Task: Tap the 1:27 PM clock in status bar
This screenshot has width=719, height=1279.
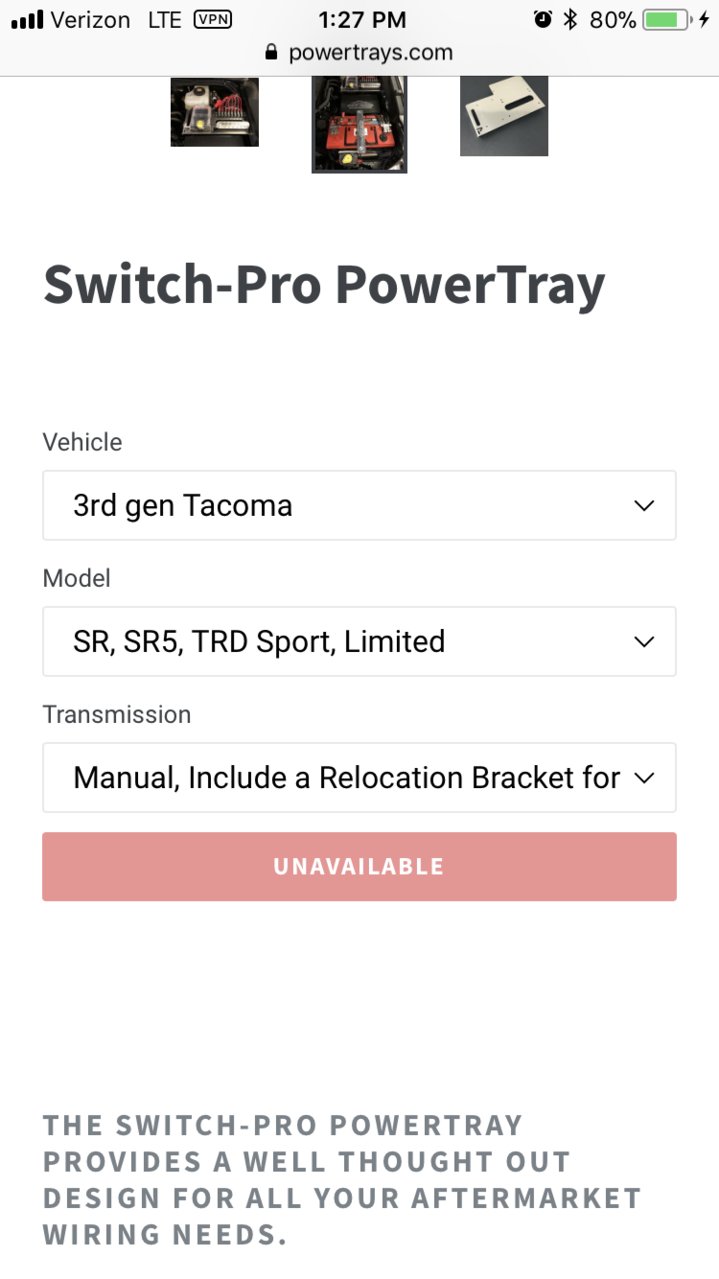Action: point(362,19)
